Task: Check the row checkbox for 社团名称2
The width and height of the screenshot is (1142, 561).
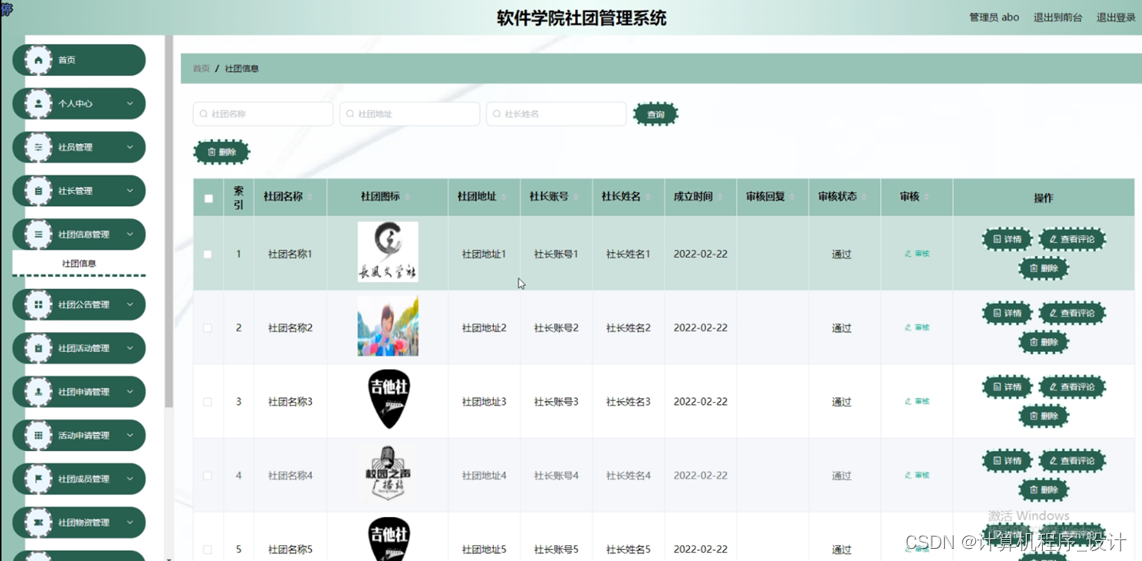Action: click(x=208, y=328)
